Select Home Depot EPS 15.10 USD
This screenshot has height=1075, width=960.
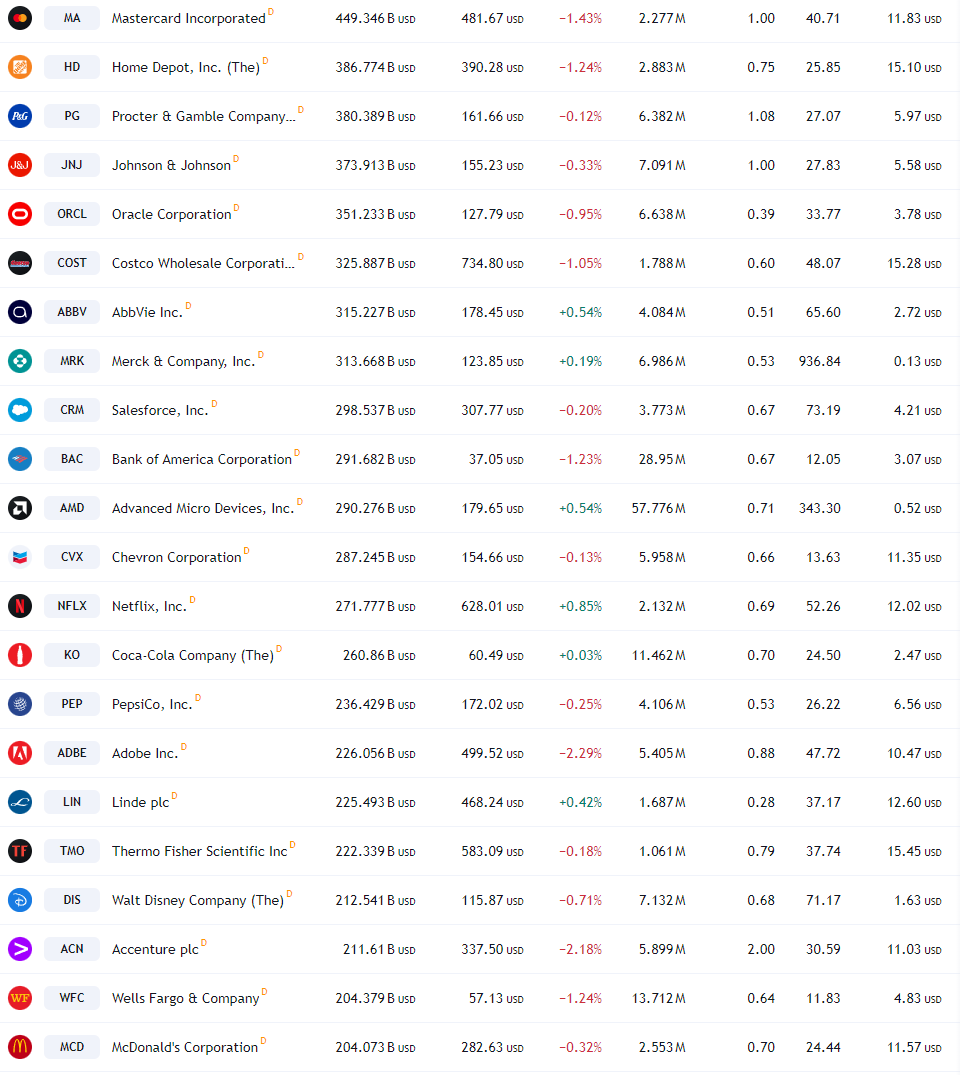pyautogui.click(x=914, y=67)
